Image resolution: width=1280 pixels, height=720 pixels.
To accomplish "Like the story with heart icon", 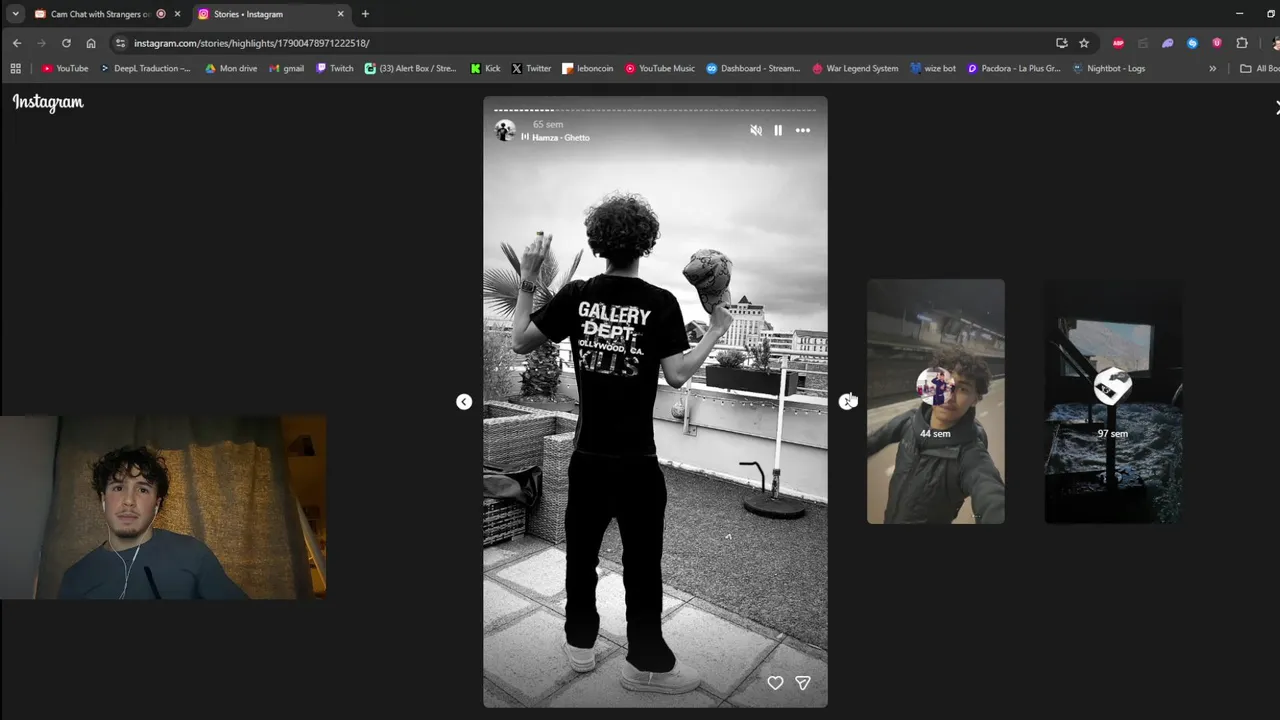I will [x=775, y=682].
